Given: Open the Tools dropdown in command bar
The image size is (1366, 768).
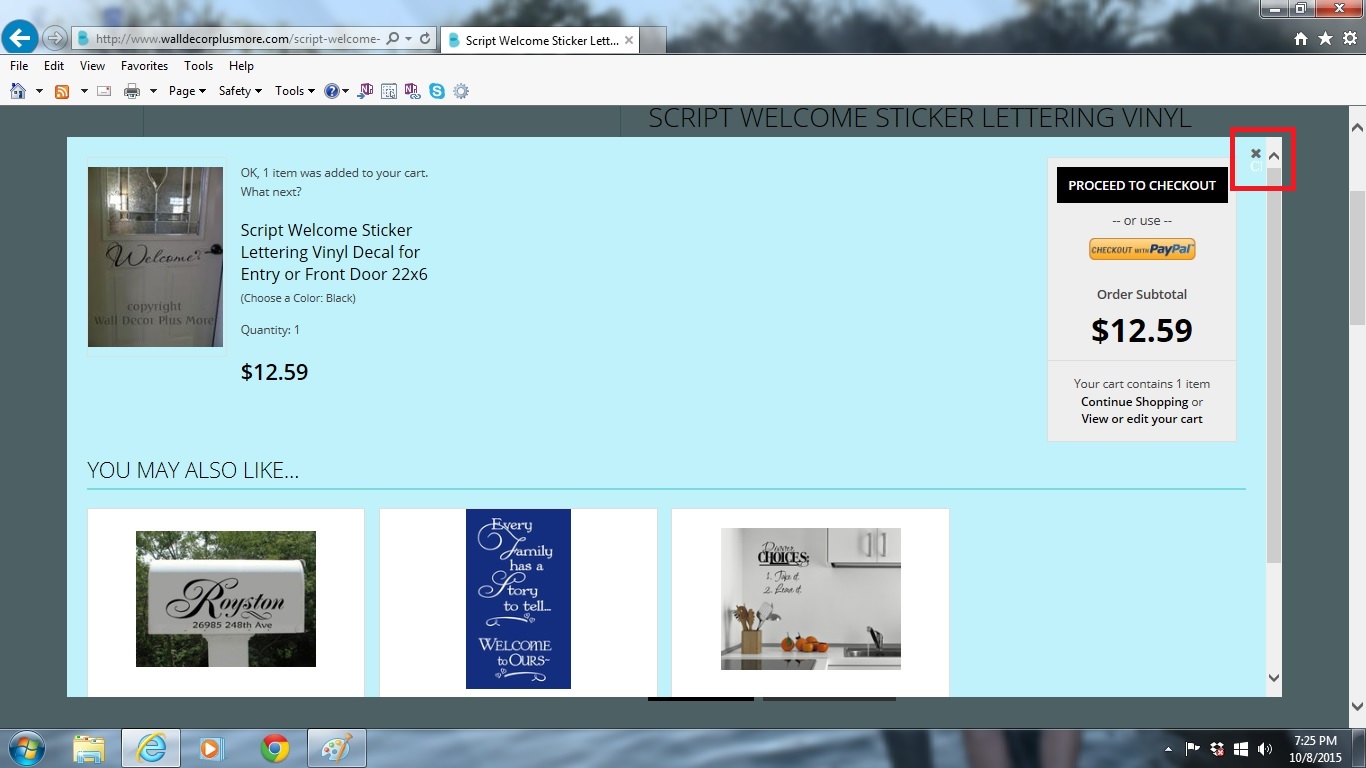Looking at the screenshot, I should click(x=294, y=91).
